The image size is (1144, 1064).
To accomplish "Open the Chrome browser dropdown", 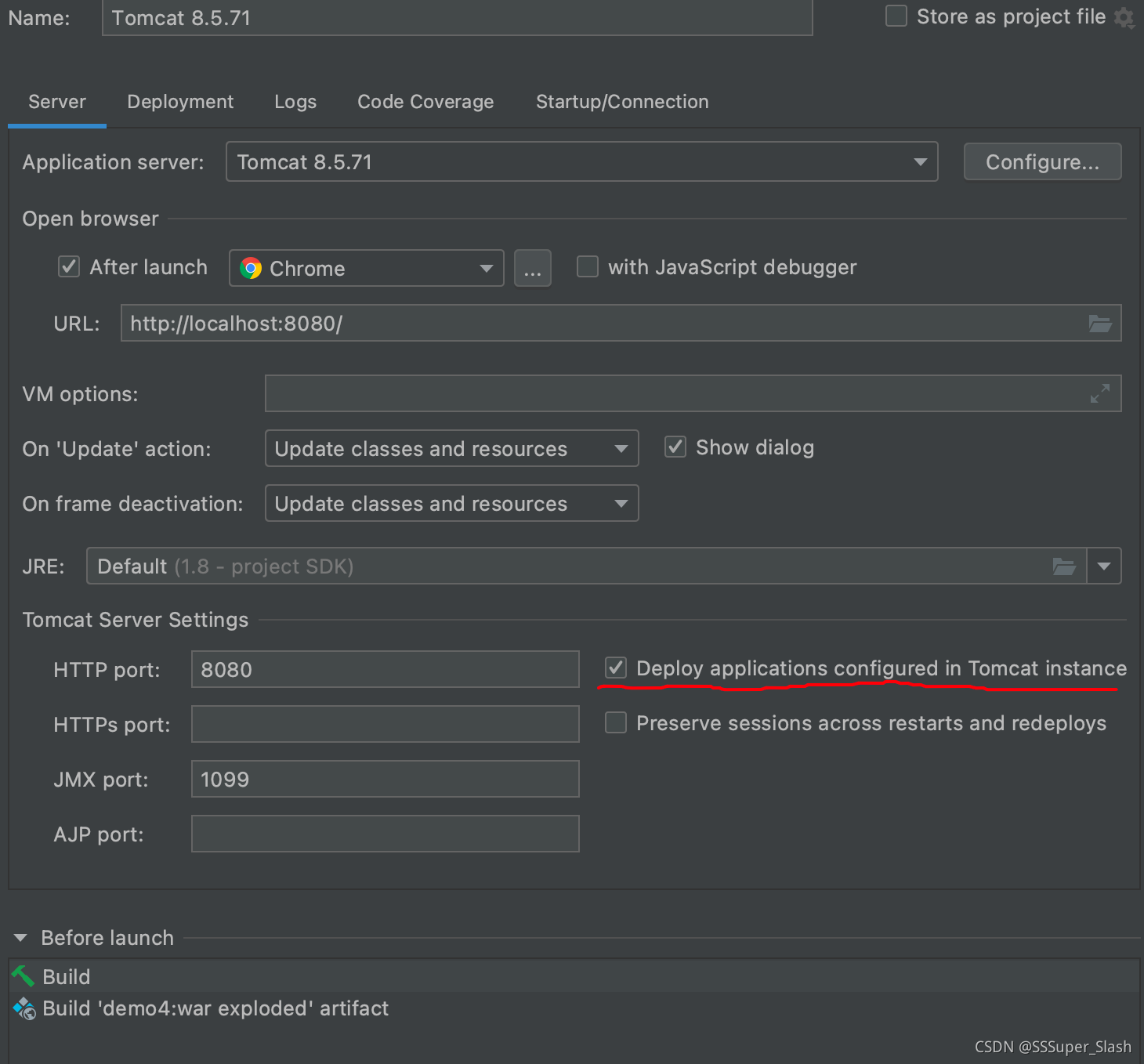I will pos(367,268).
